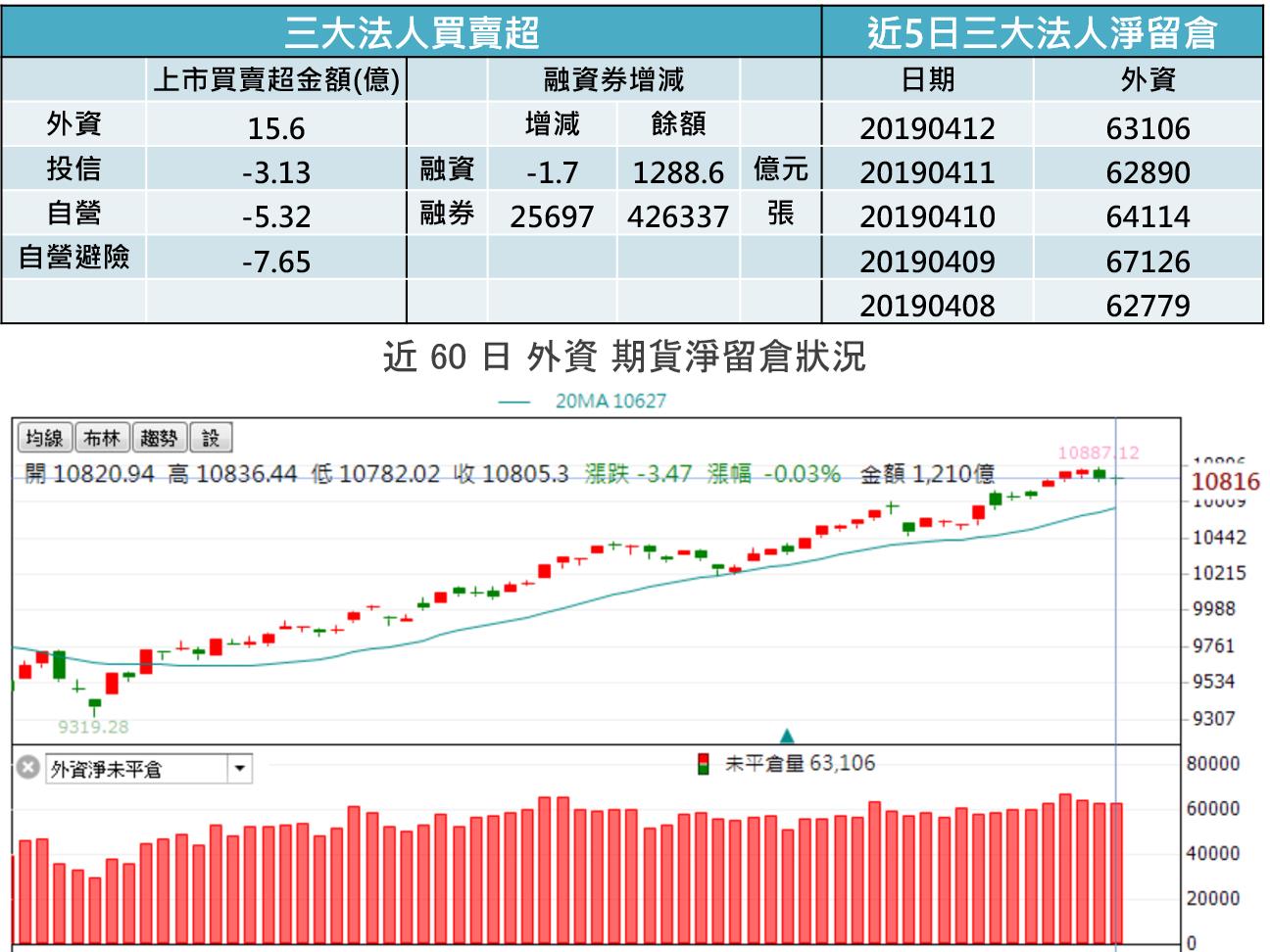This screenshot has height=952, width=1270.
Task: Click the 63106 net position value
Action: pos(1148,128)
